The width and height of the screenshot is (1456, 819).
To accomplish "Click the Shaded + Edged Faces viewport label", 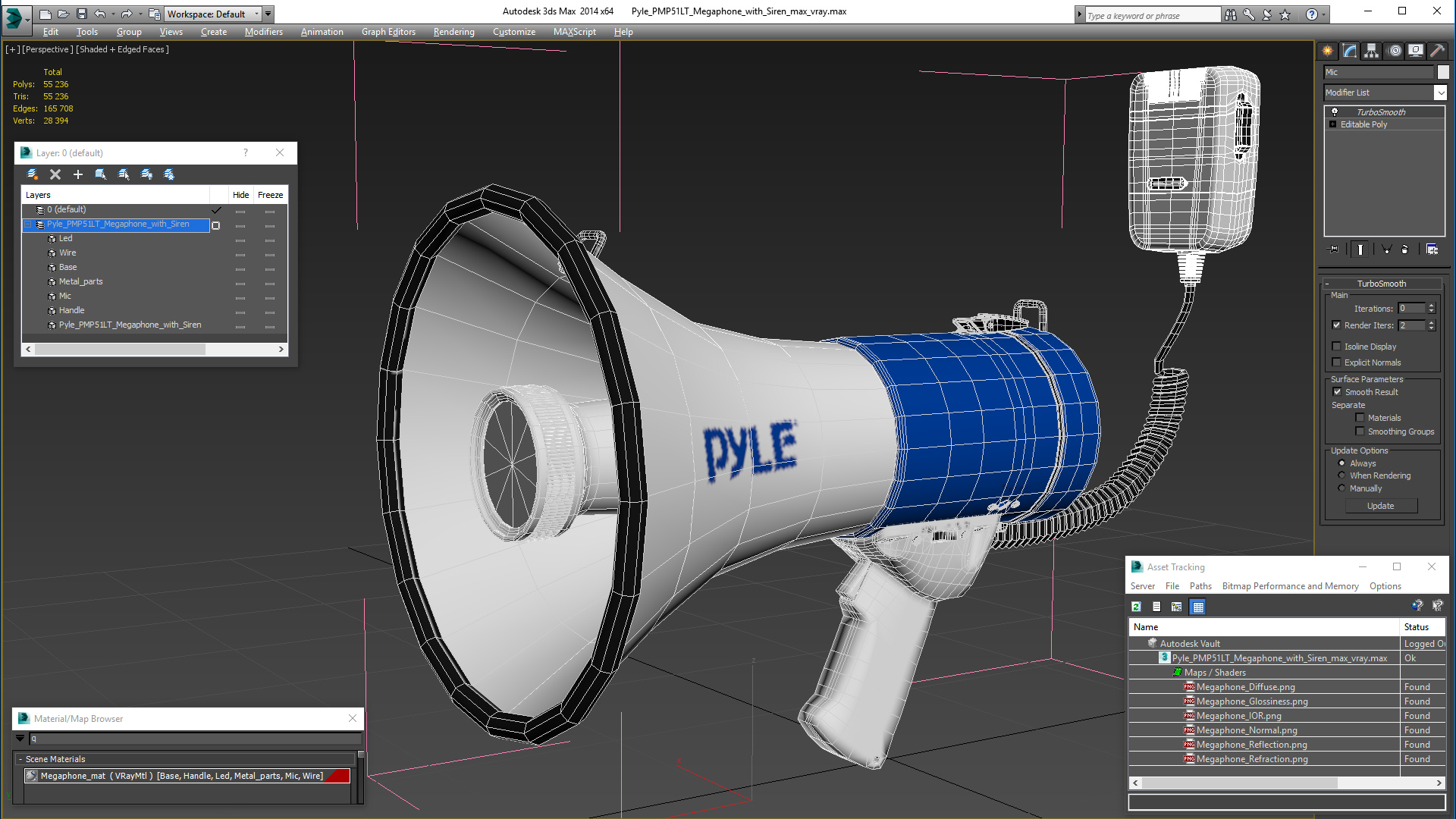I will click(123, 49).
